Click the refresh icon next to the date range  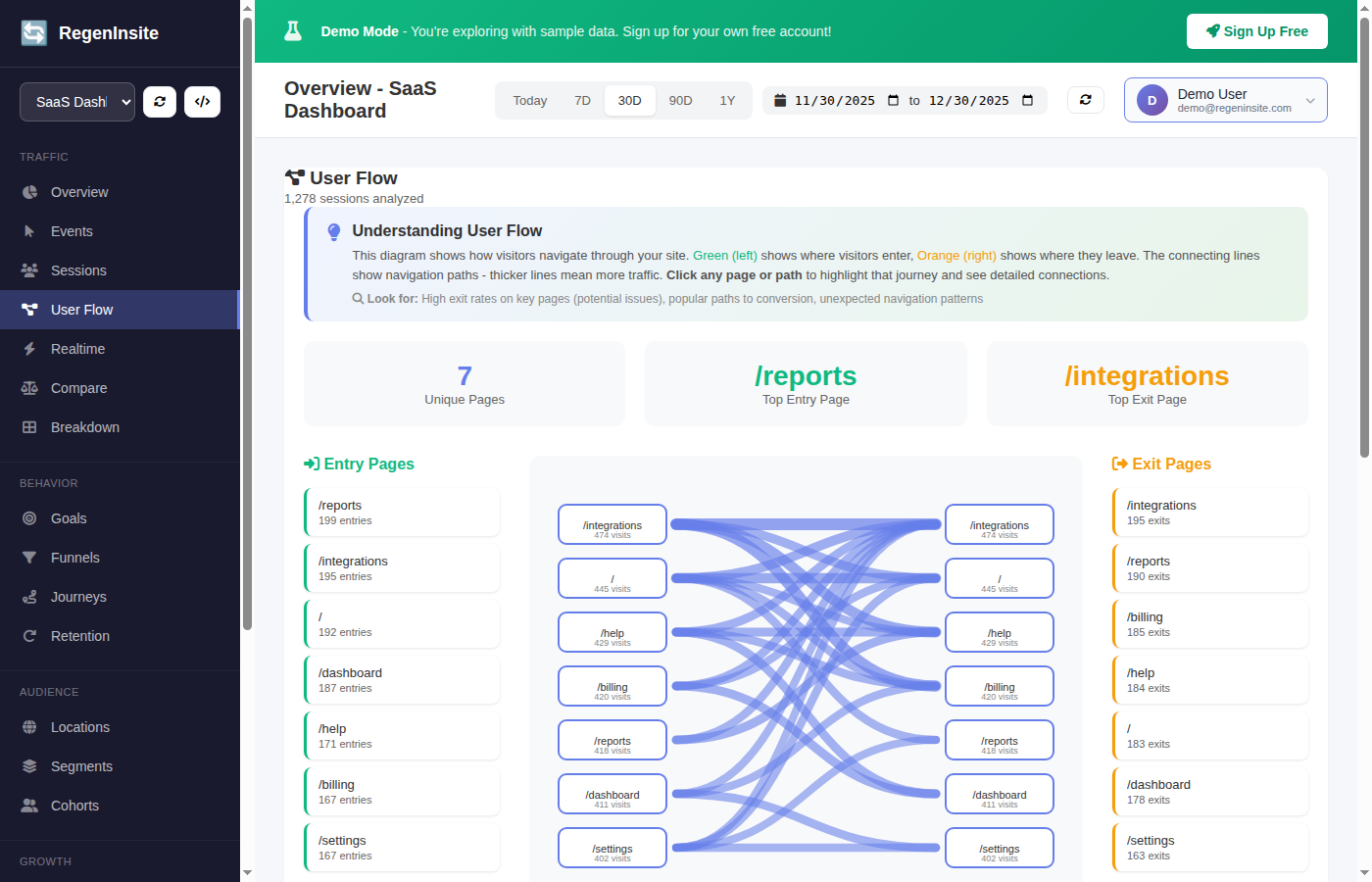click(x=1085, y=100)
